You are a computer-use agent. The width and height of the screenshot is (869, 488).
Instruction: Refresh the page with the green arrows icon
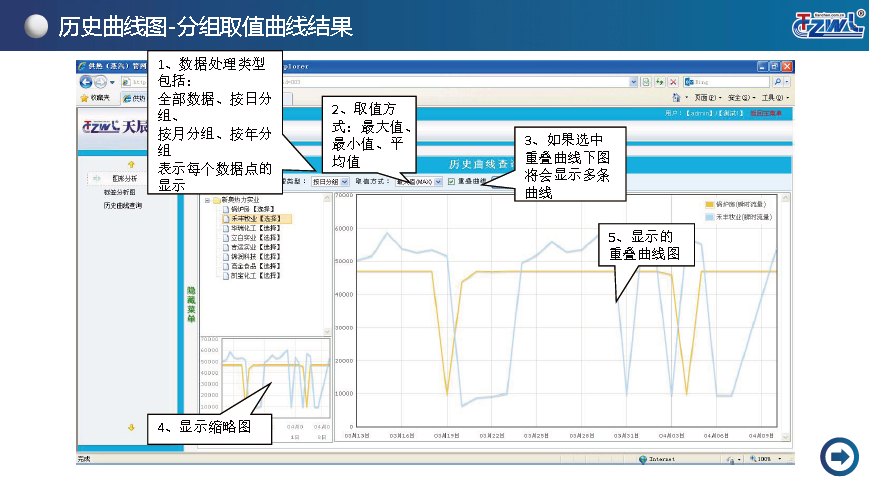[660, 82]
